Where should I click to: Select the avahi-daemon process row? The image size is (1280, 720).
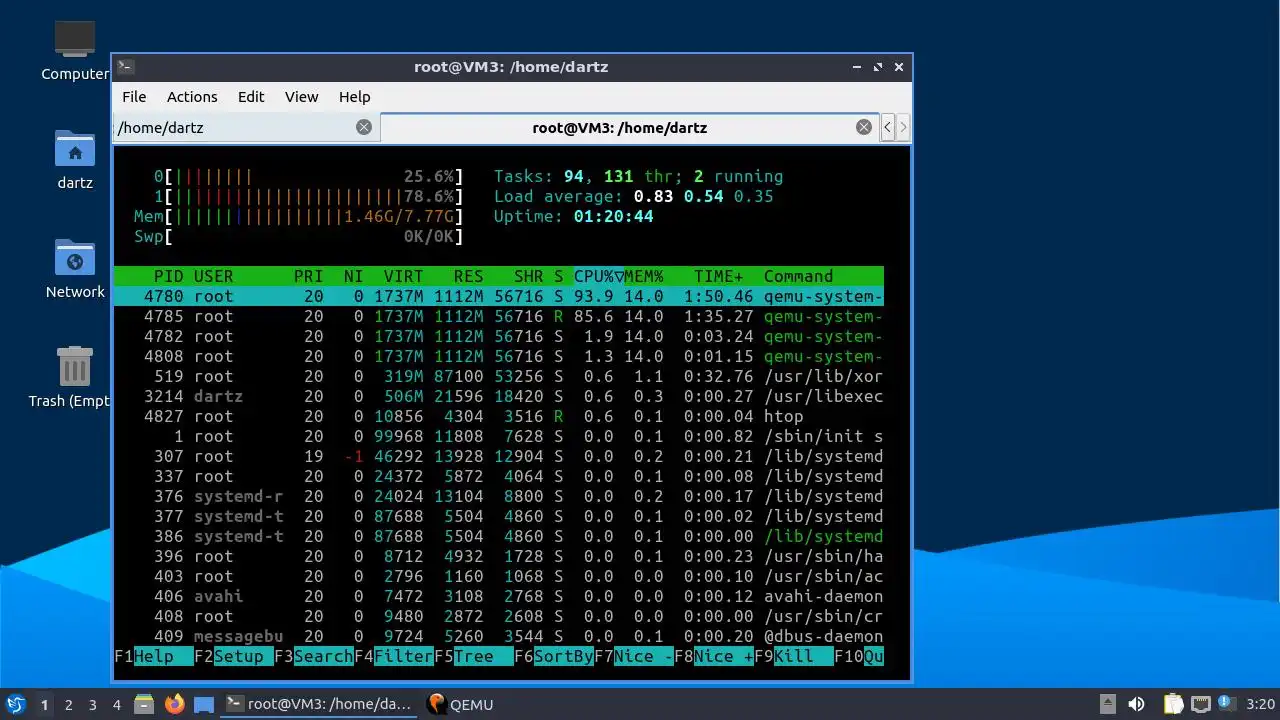[499, 597]
